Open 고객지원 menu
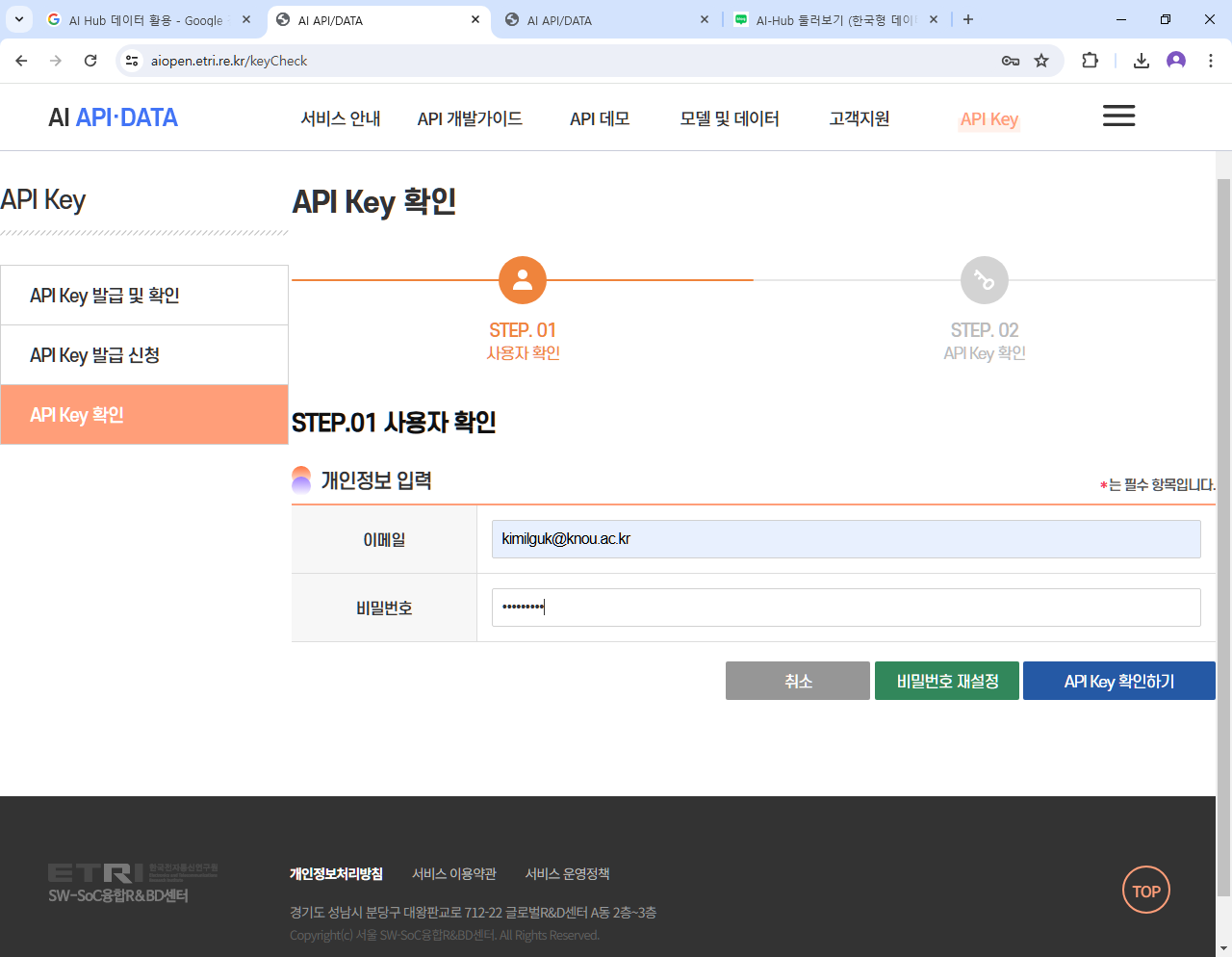Viewport: 1232px width, 957px height. pos(860,118)
